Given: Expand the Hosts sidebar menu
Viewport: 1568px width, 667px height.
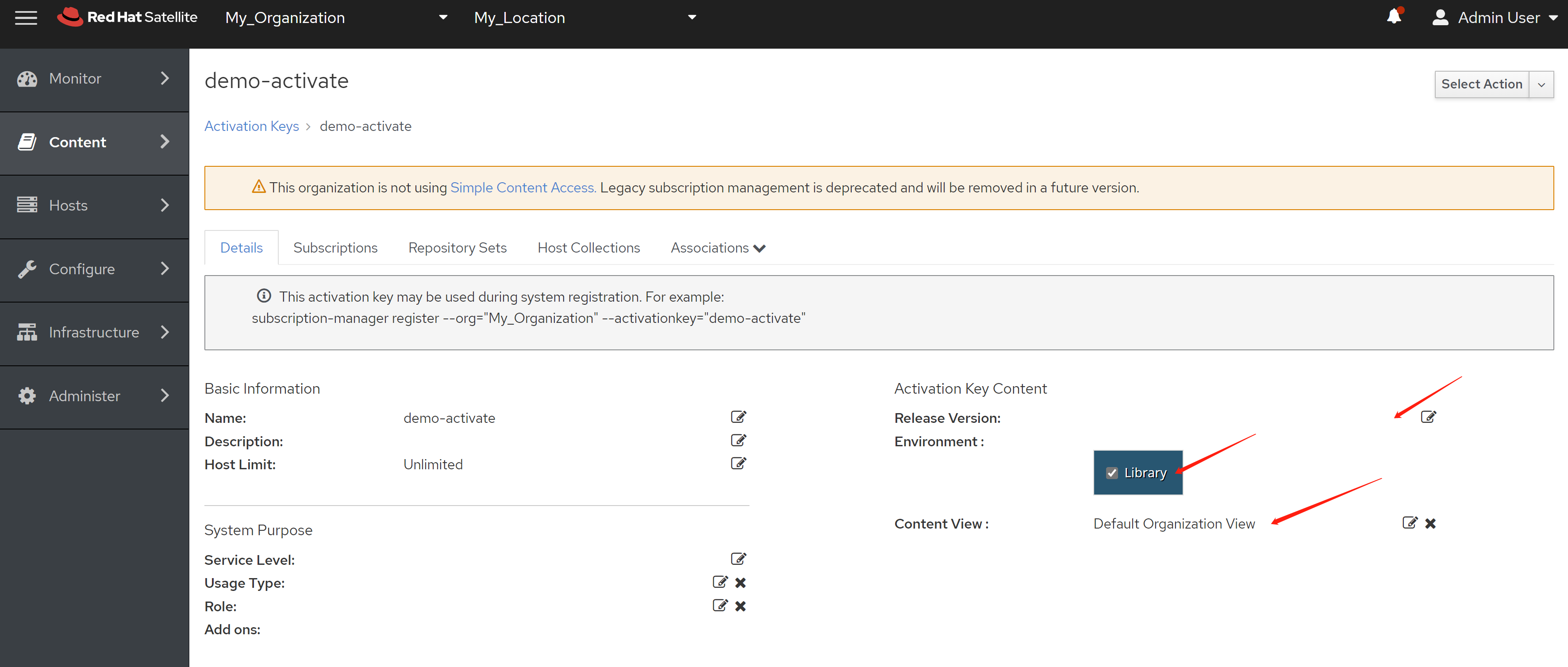Looking at the screenshot, I should (x=94, y=205).
